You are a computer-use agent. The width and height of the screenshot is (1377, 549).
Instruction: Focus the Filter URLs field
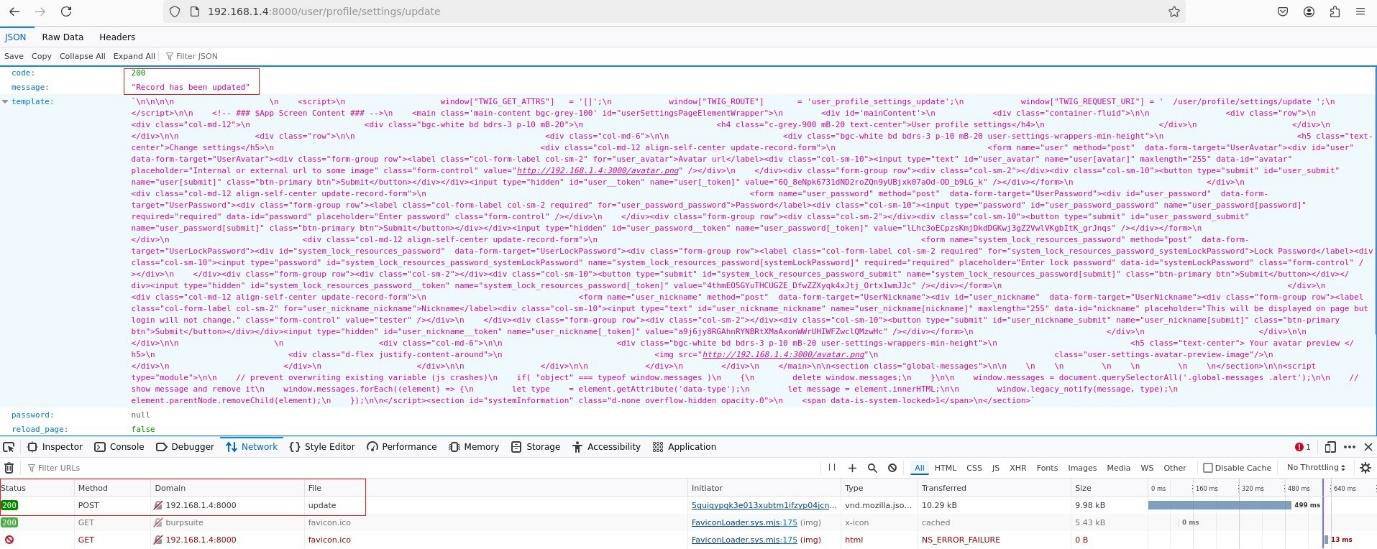[420, 468]
